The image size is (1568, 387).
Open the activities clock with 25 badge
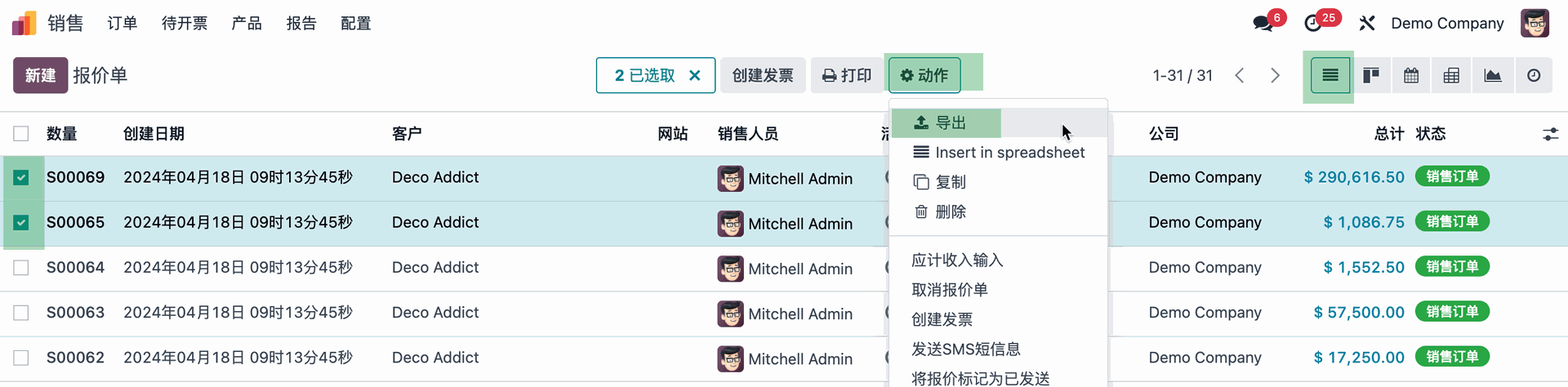[1313, 24]
